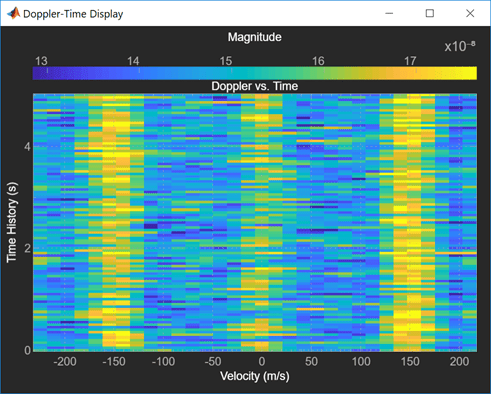491x394 pixels.
Task: Click the colorbar tick label 14
Action: (133, 61)
